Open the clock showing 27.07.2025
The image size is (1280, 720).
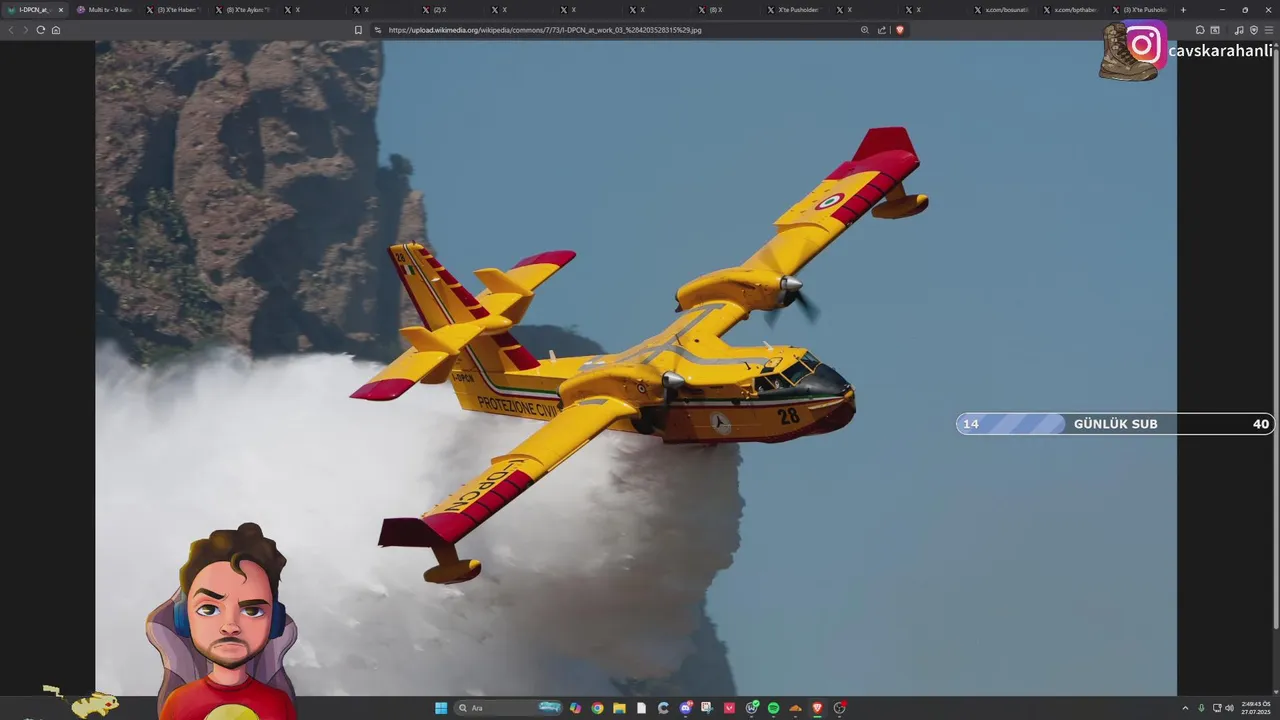[1255, 708]
